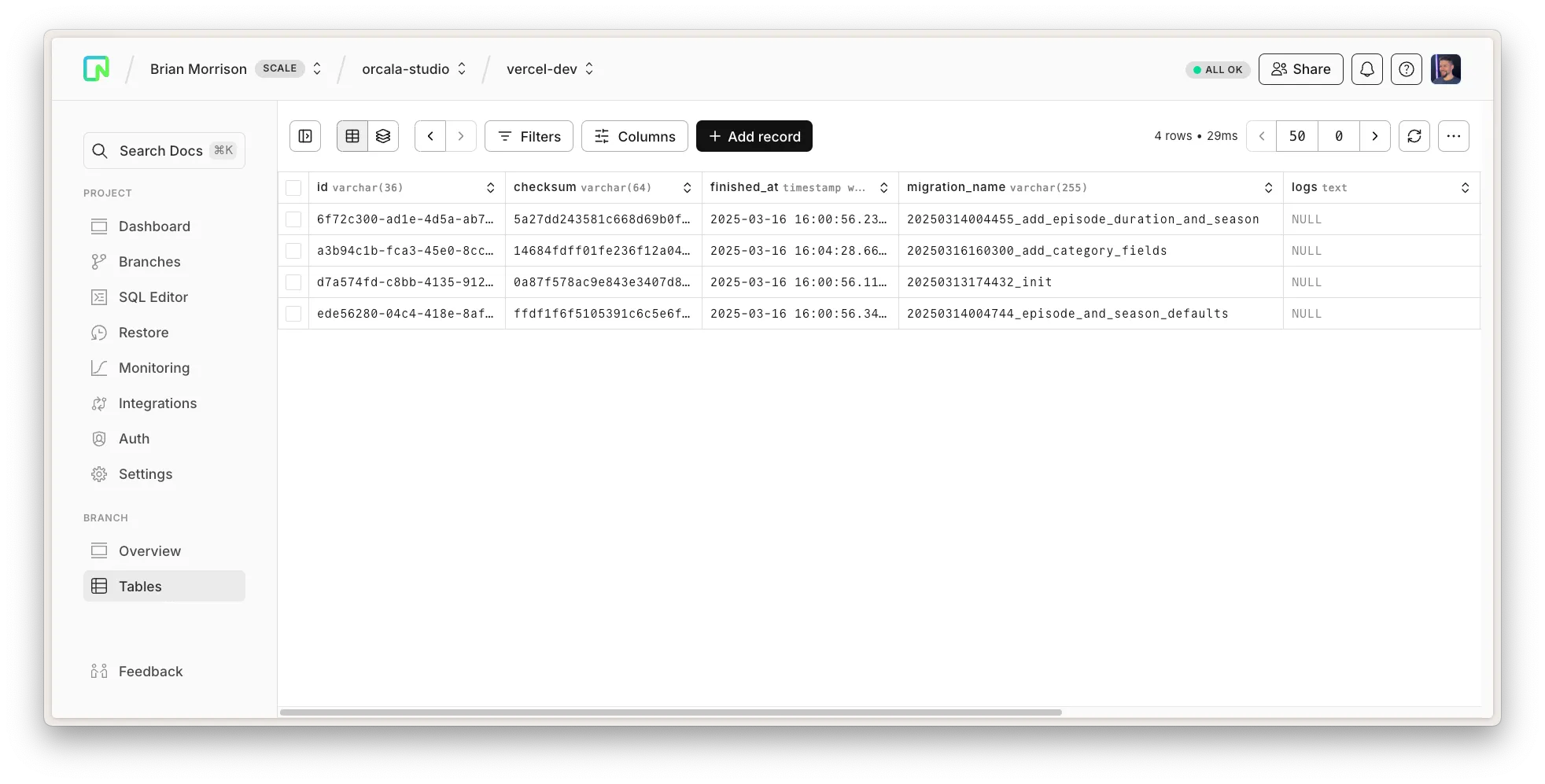Open the user avatar menu
1545x784 pixels.
tap(1446, 69)
